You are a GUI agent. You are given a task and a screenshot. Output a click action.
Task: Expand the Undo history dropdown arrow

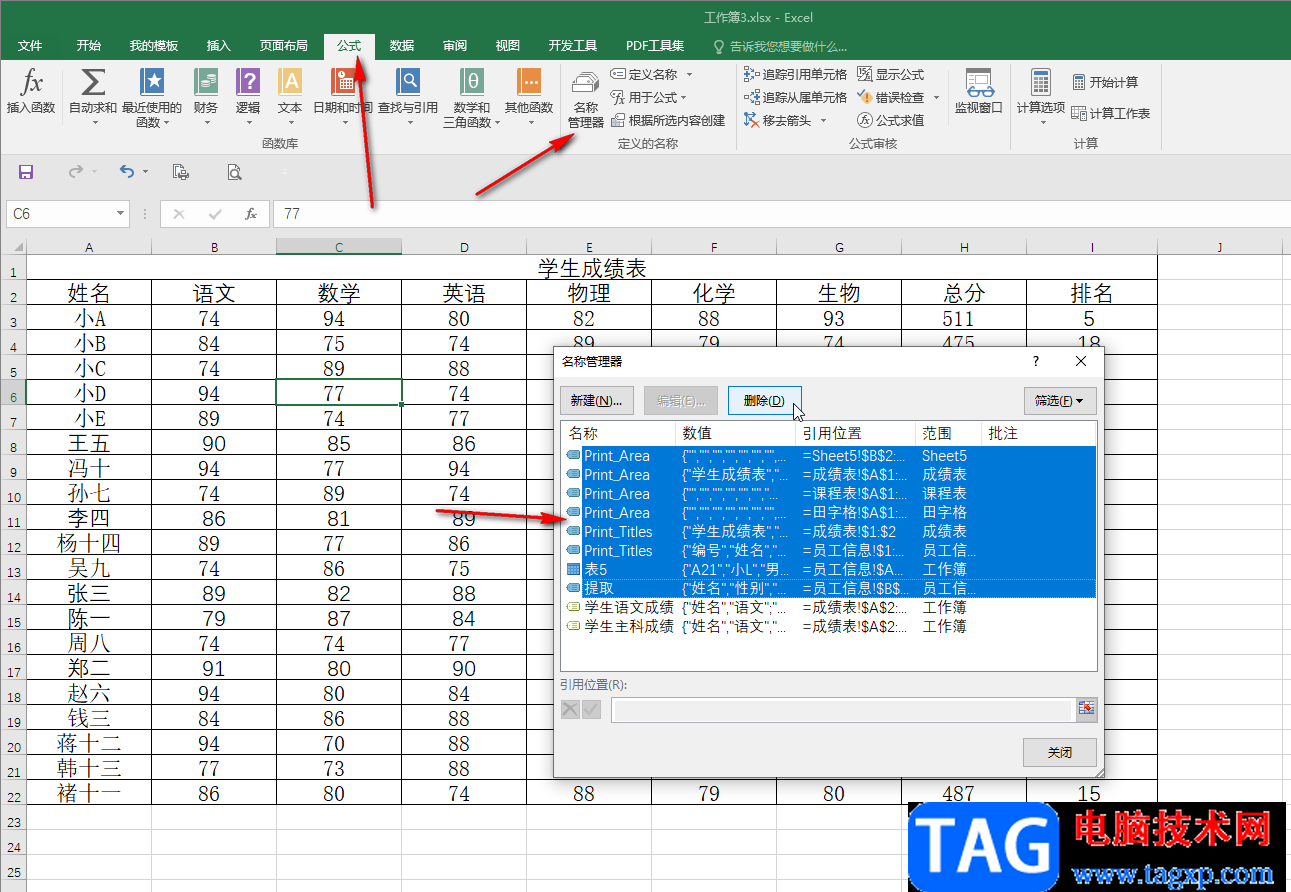click(145, 172)
